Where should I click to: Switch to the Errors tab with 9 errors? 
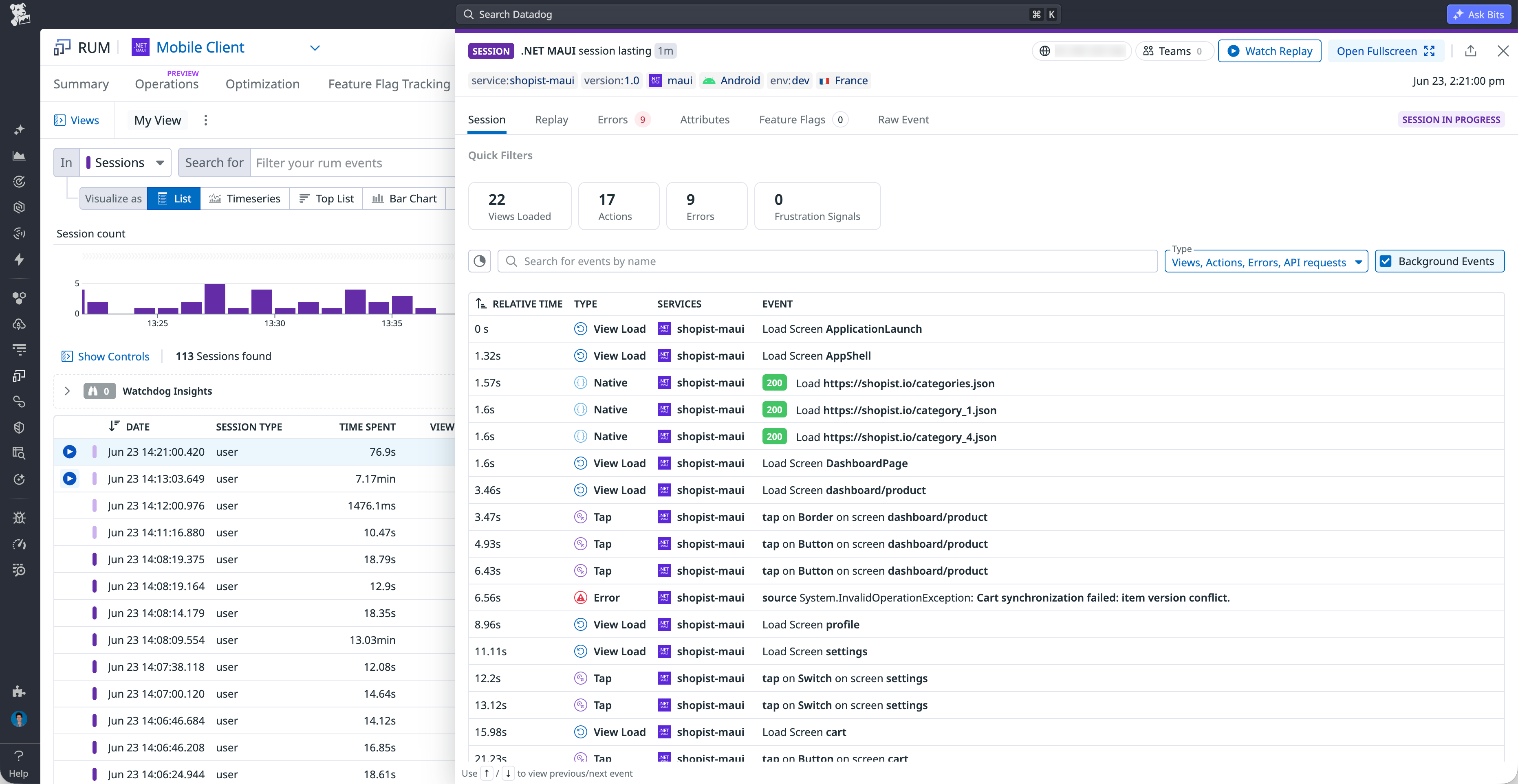(x=624, y=120)
